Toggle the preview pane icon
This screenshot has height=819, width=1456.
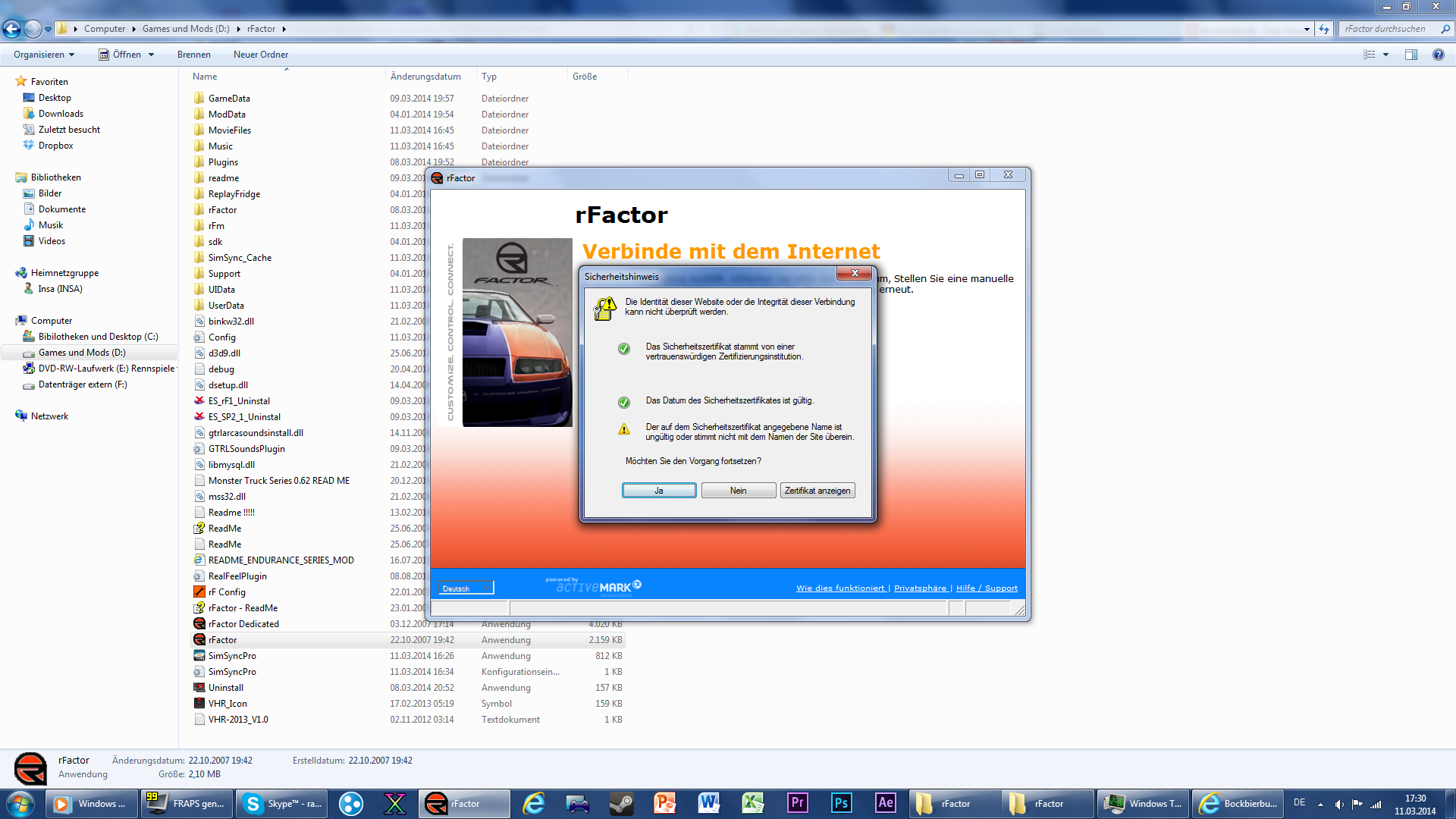(1410, 55)
